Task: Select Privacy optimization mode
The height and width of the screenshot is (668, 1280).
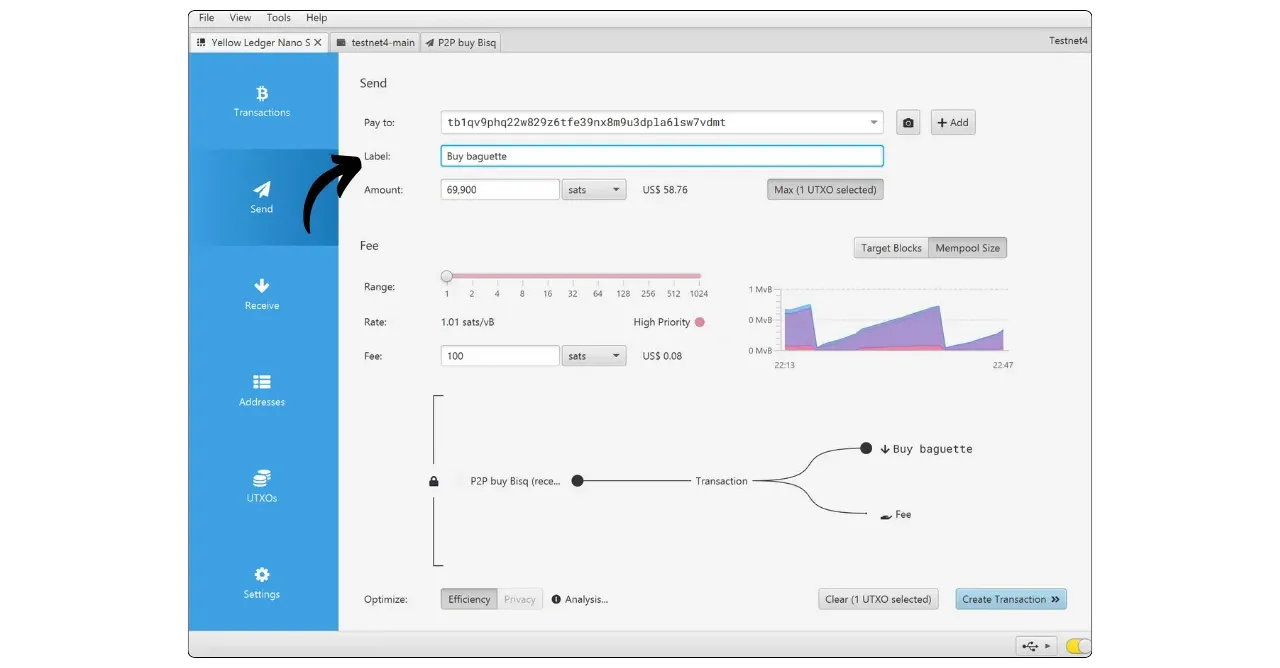Action: [519, 599]
